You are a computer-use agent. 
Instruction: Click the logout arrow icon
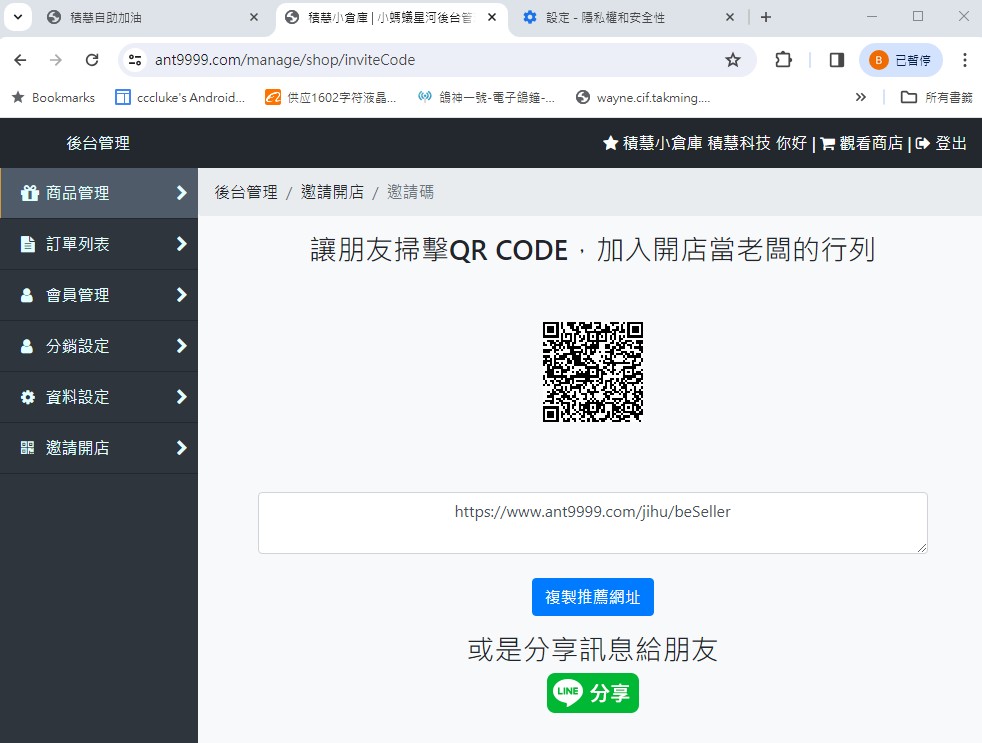923,144
